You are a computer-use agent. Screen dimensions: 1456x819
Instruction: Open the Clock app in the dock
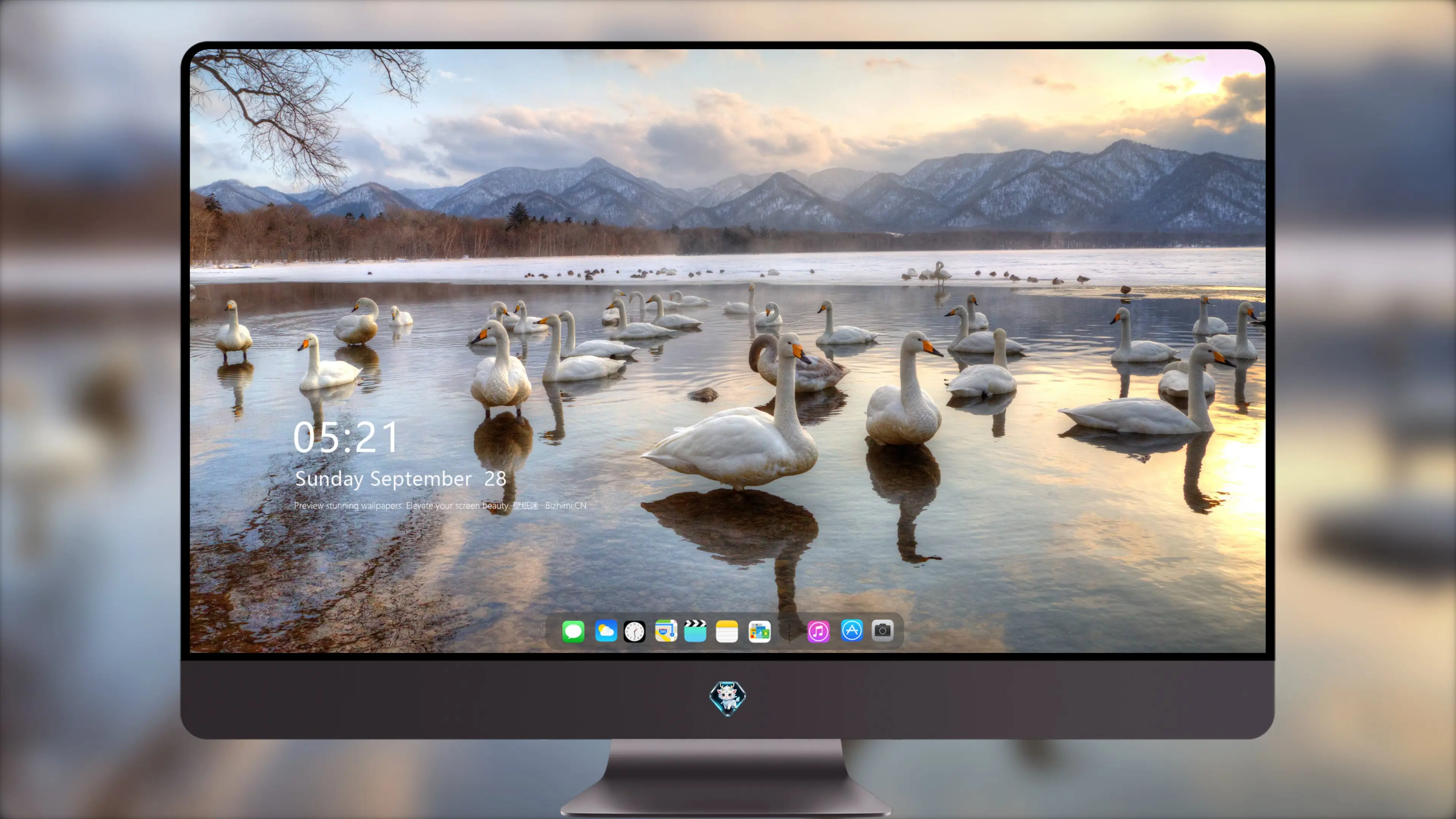634,631
